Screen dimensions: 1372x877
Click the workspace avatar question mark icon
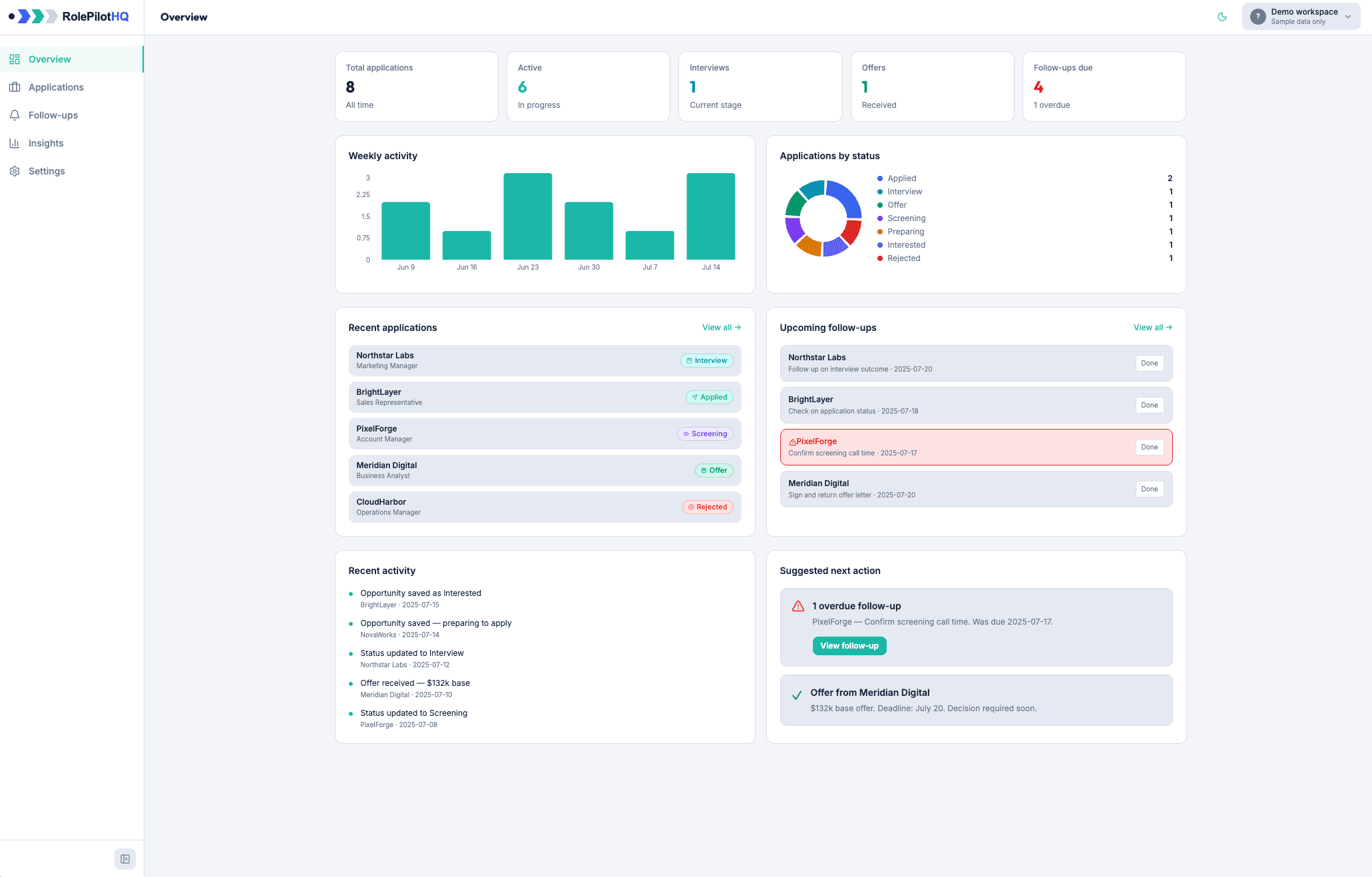[1258, 17]
